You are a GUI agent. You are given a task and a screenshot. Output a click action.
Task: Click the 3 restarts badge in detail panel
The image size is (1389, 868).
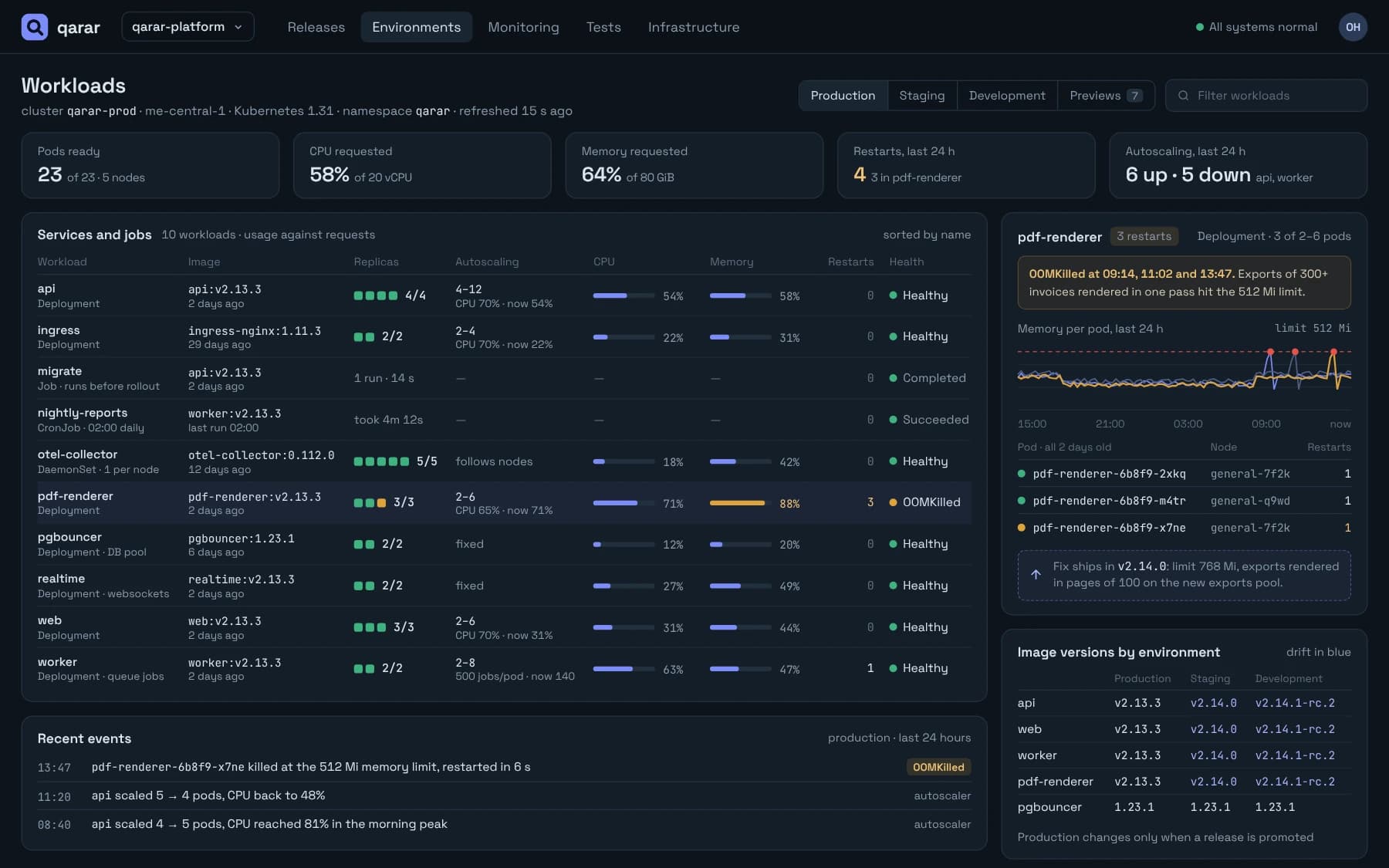[x=1144, y=236]
